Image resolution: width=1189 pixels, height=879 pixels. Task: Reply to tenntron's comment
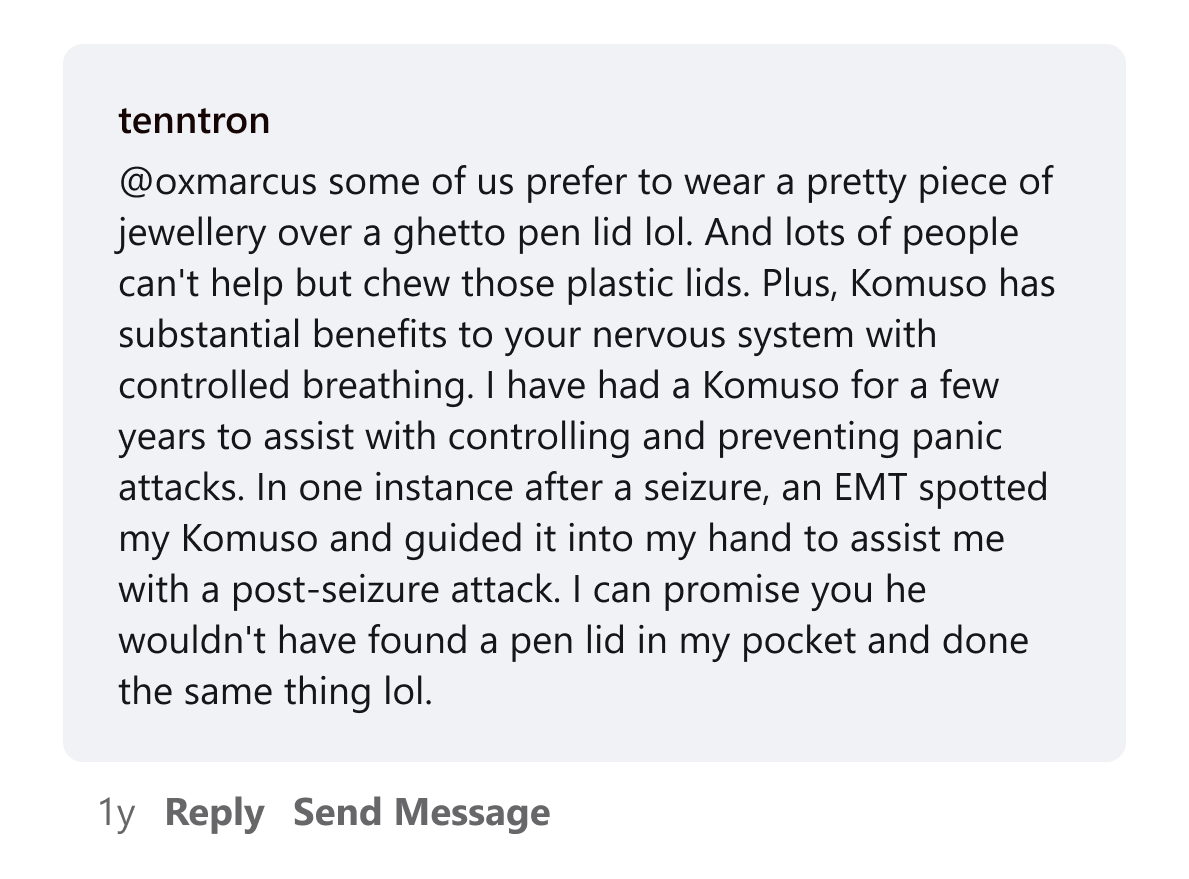[214, 813]
